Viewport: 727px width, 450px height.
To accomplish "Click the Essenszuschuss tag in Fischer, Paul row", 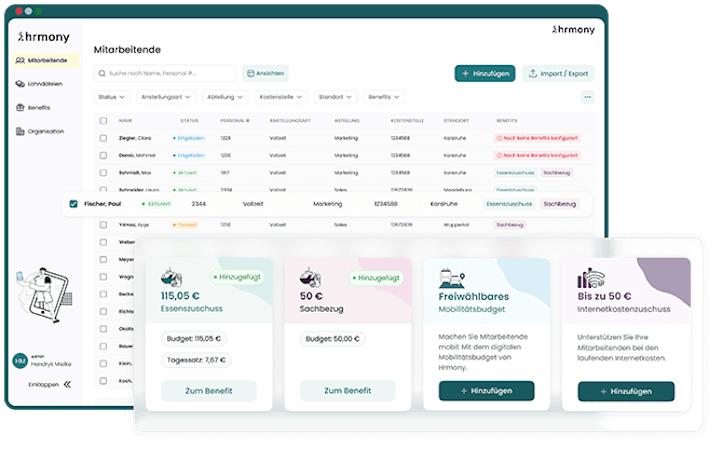I will click(509, 204).
